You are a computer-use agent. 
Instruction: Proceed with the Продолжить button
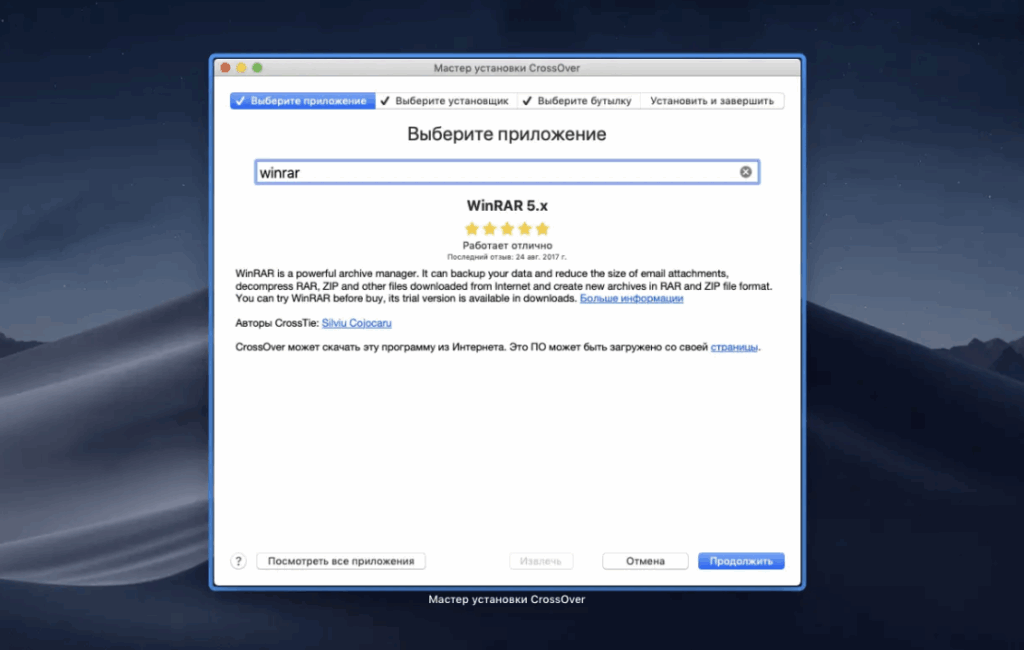click(x=741, y=561)
